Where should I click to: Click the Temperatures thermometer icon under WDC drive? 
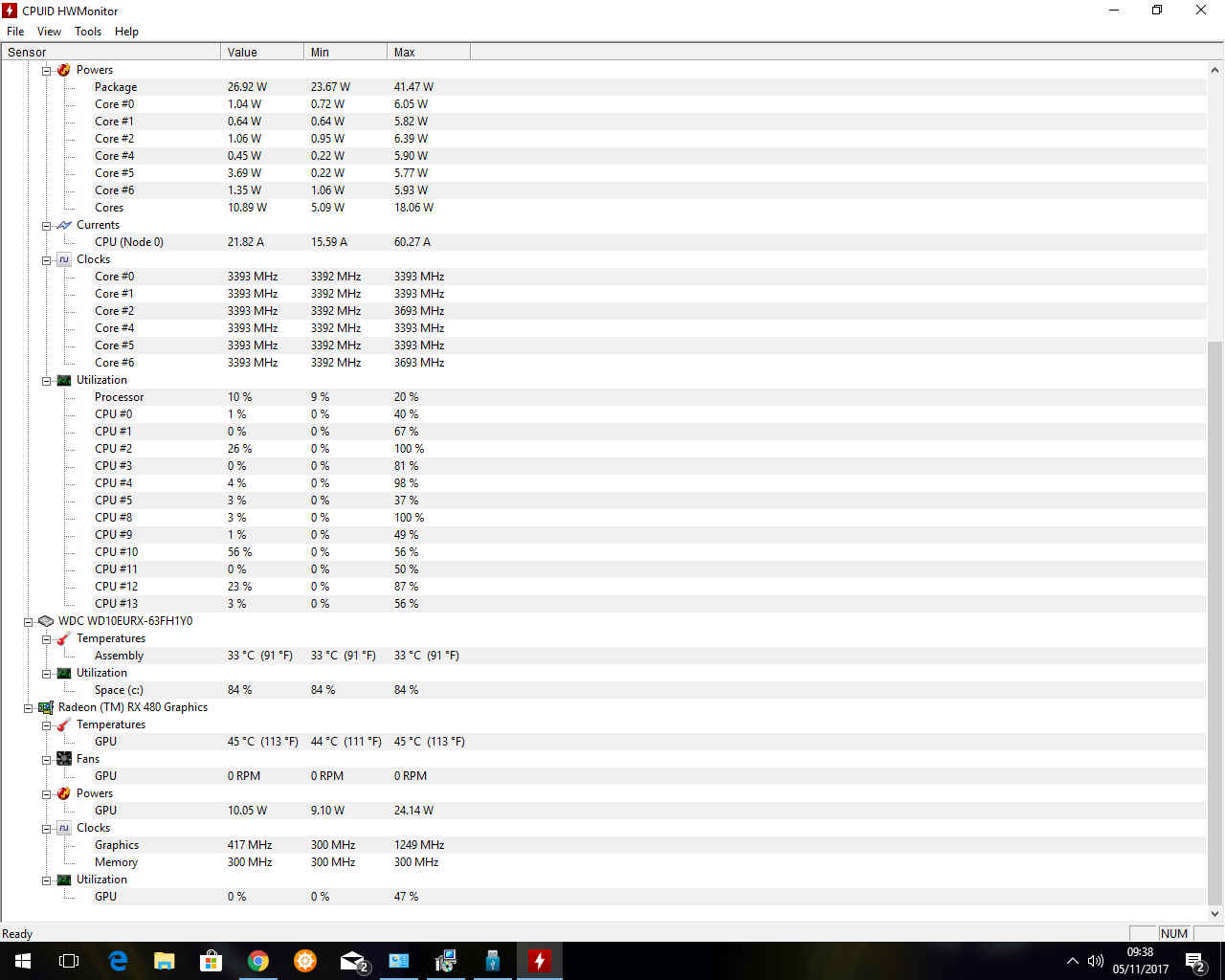coord(64,638)
